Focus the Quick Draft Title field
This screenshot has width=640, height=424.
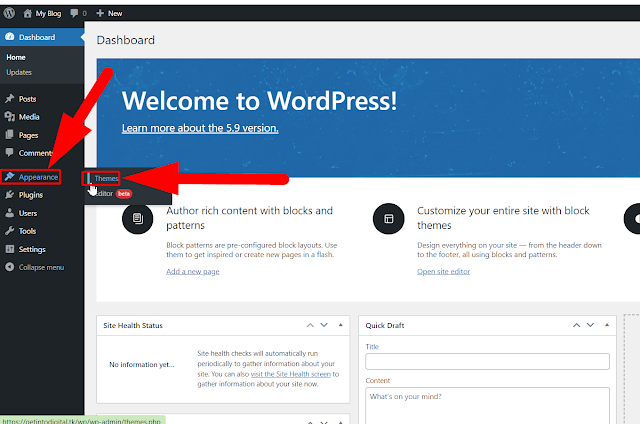click(x=487, y=362)
